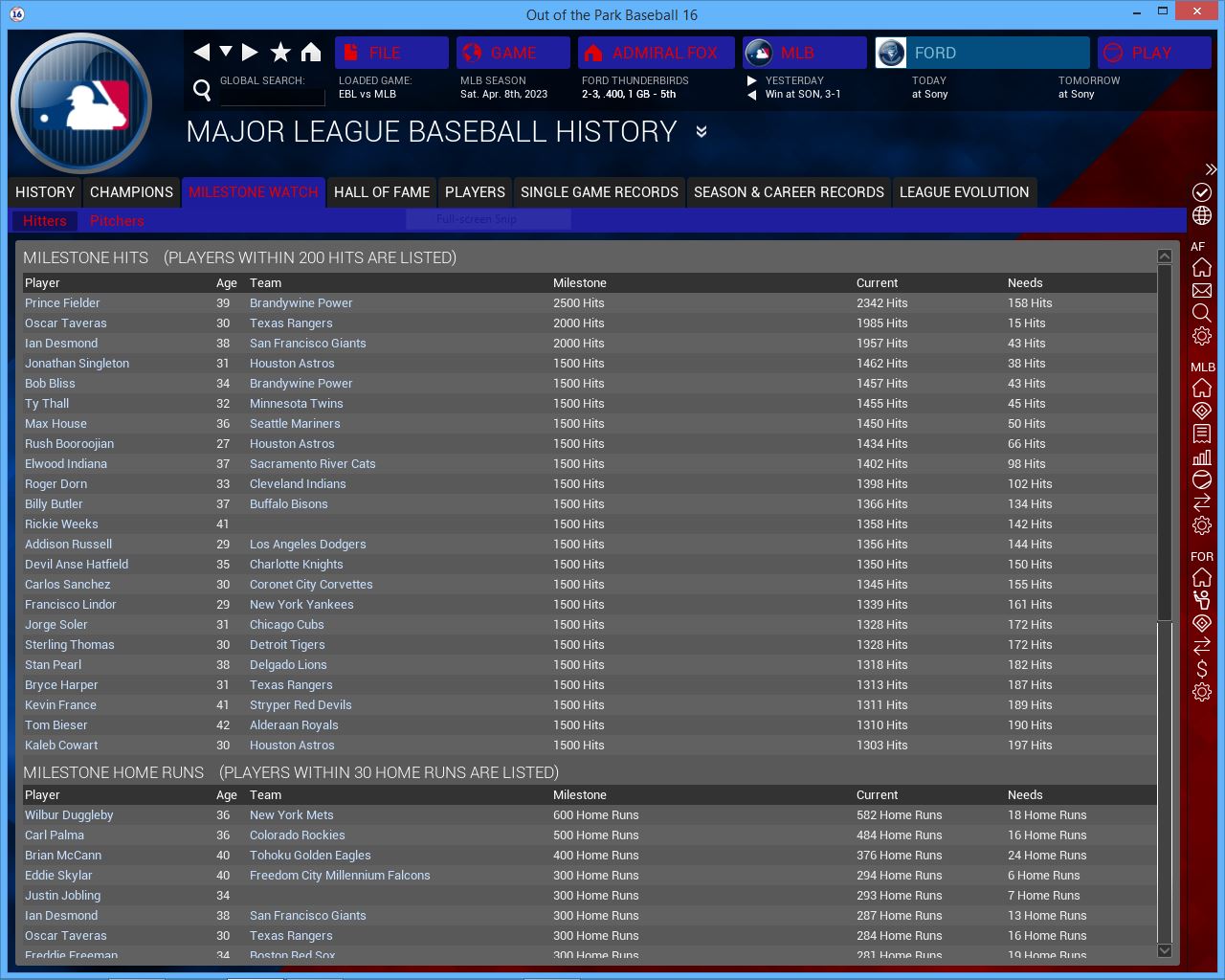Screen dimensions: 1225x980
Task: Switch to the Hall of Fame tab
Action: pyautogui.click(x=381, y=192)
